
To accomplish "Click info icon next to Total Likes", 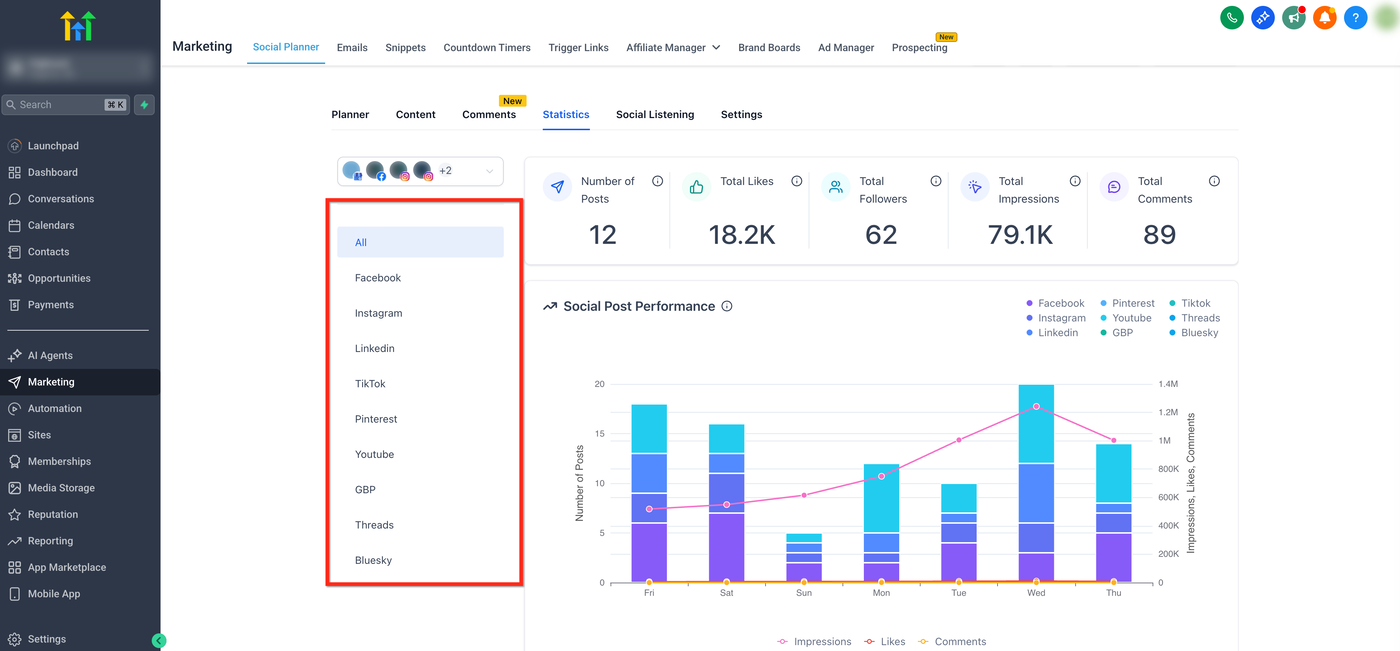I will [797, 181].
